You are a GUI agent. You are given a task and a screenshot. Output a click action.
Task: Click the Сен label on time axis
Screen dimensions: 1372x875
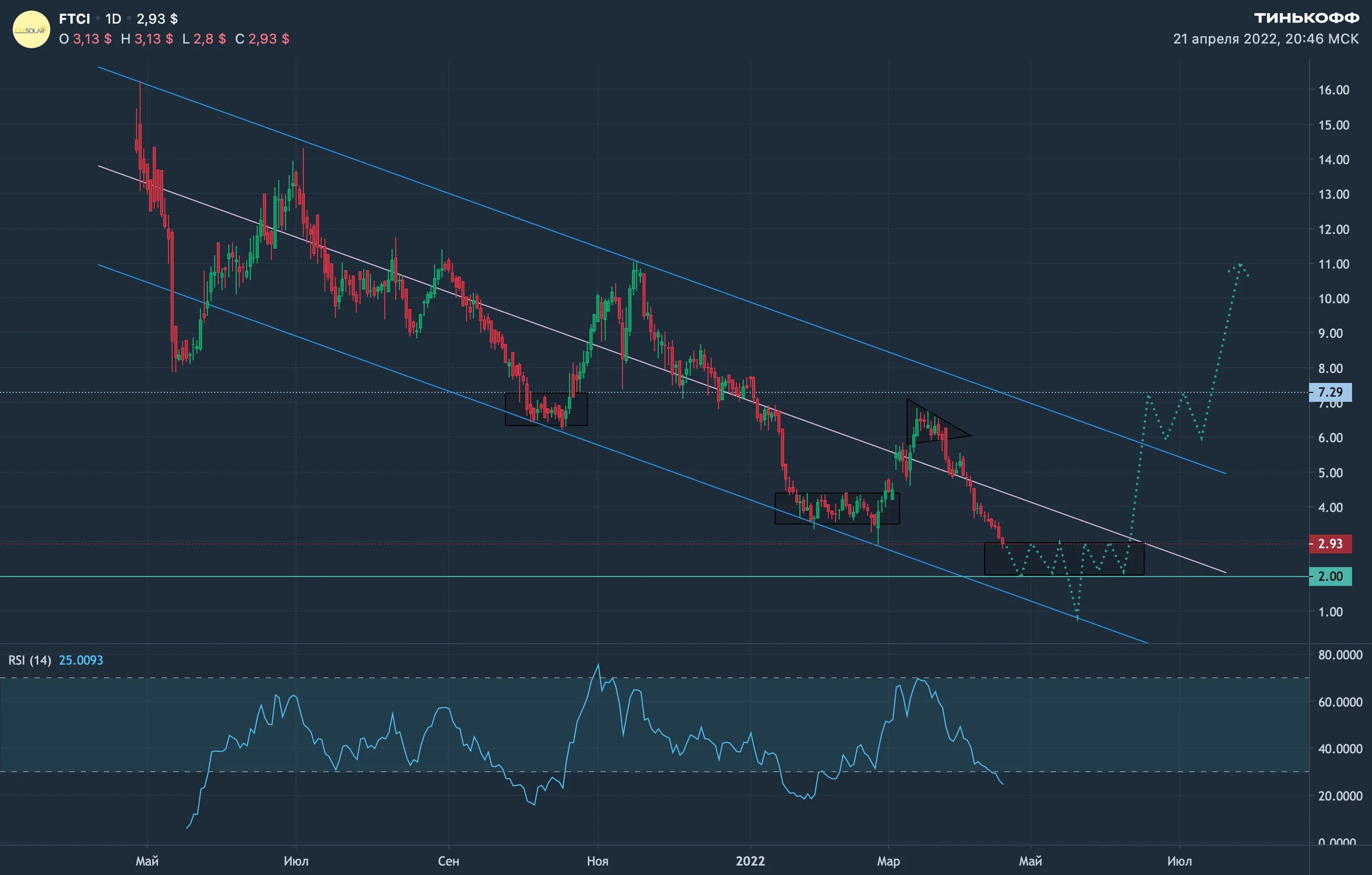[x=448, y=861]
